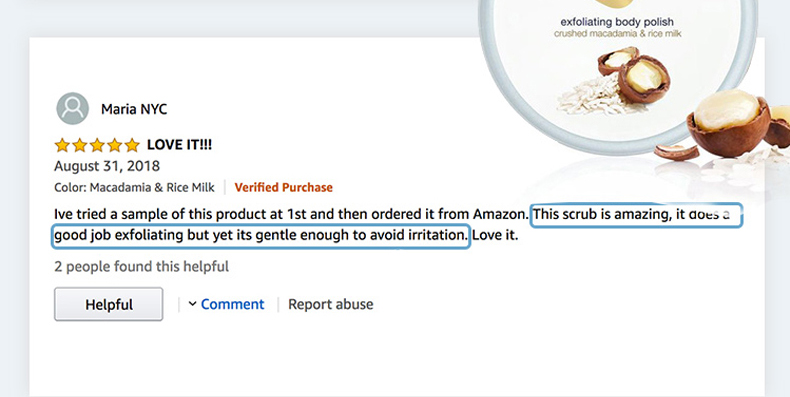Click the Helpful button
This screenshot has width=790, height=397.
[109, 304]
